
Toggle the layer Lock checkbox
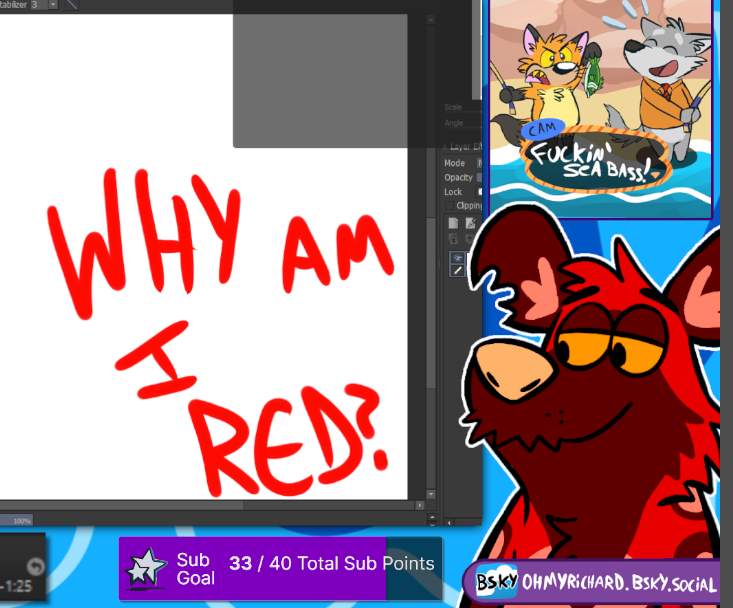[479, 191]
